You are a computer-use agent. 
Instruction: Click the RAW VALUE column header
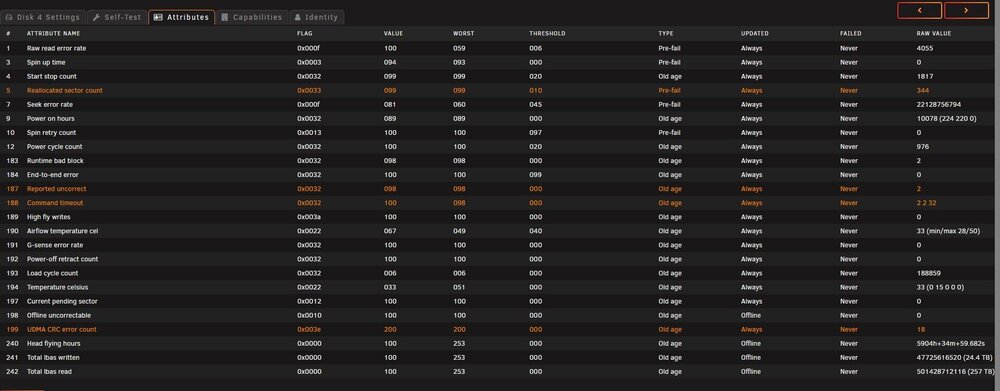[x=934, y=33]
